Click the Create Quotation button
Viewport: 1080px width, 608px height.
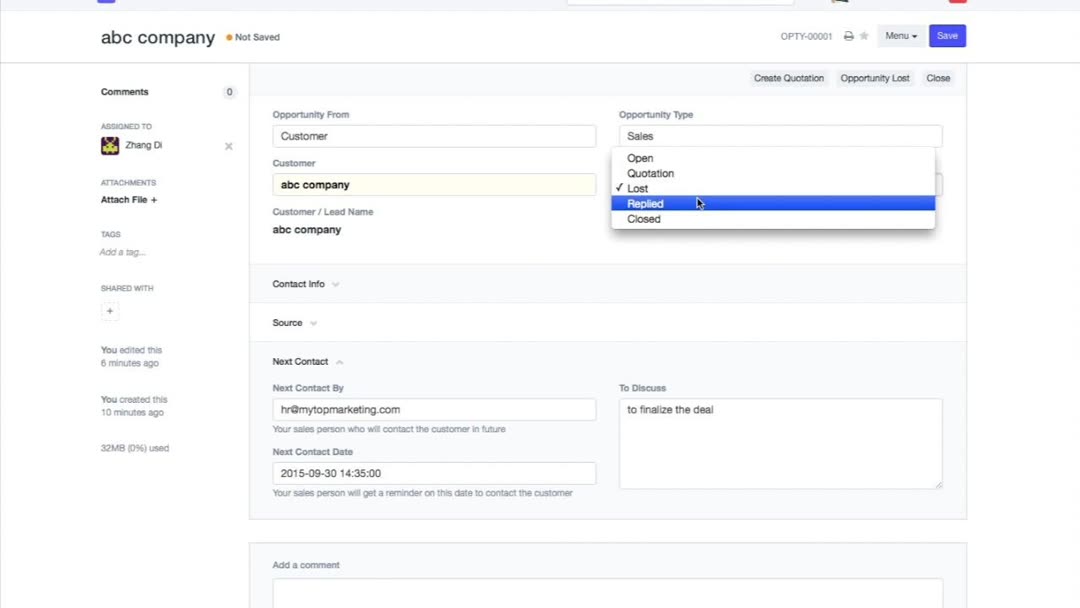coord(789,78)
